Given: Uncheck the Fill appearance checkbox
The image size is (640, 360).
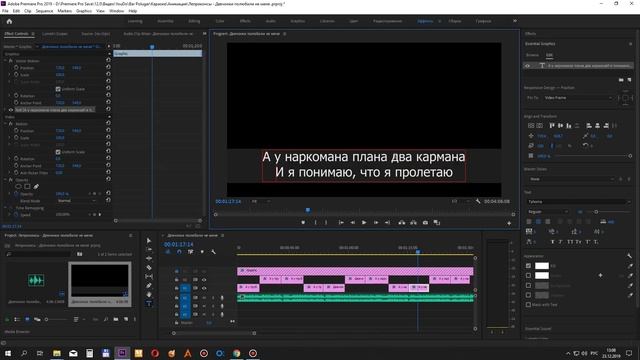Looking at the screenshot, I should [528, 266].
